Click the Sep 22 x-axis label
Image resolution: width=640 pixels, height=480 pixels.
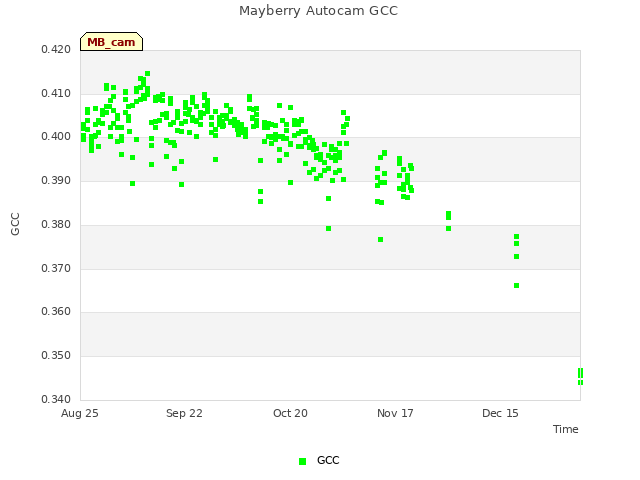click(x=184, y=413)
